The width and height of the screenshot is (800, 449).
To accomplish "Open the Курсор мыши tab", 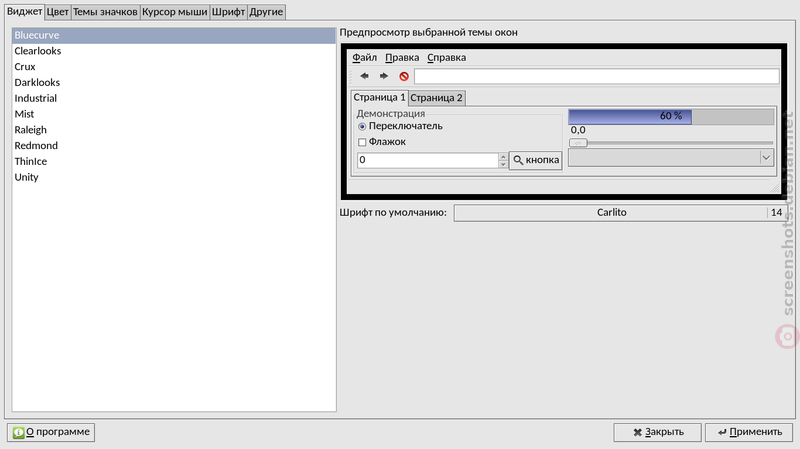I will point(174,12).
